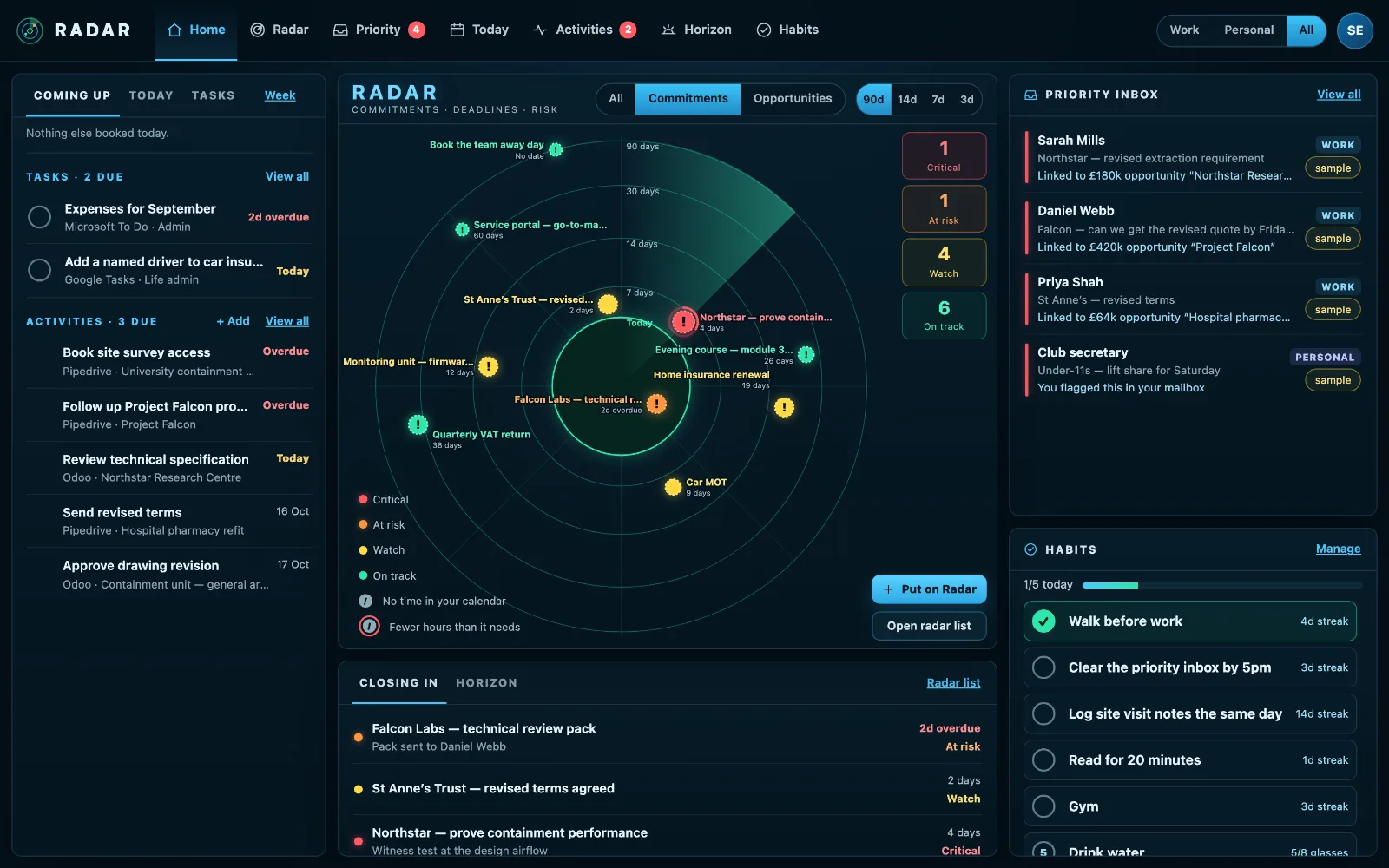Click View all in Priority Inbox
Screen dimensions: 1389x868
1339,95
